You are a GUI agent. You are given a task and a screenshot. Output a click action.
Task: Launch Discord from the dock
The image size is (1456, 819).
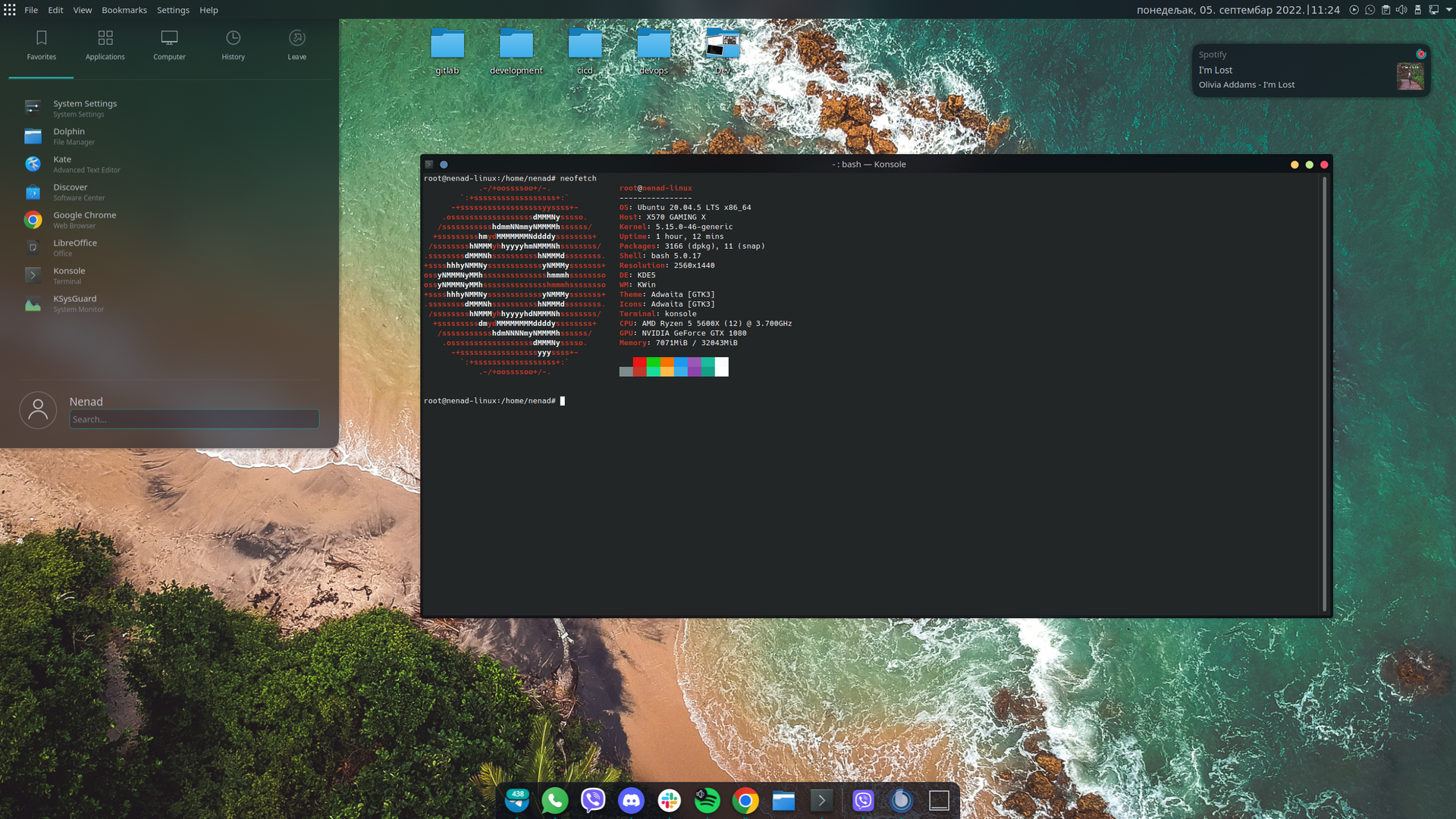point(631,800)
